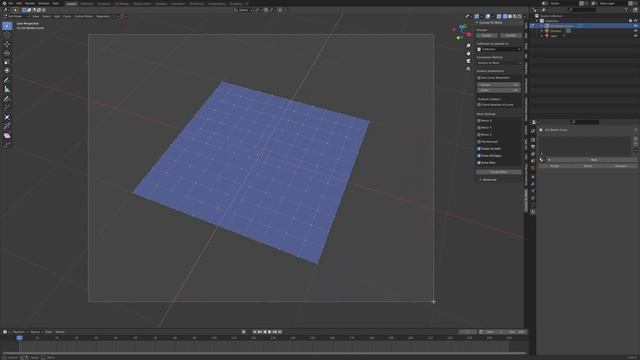The height and width of the screenshot is (360, 640).
Task: Open the Control Points menu
Action: [83, 16]
